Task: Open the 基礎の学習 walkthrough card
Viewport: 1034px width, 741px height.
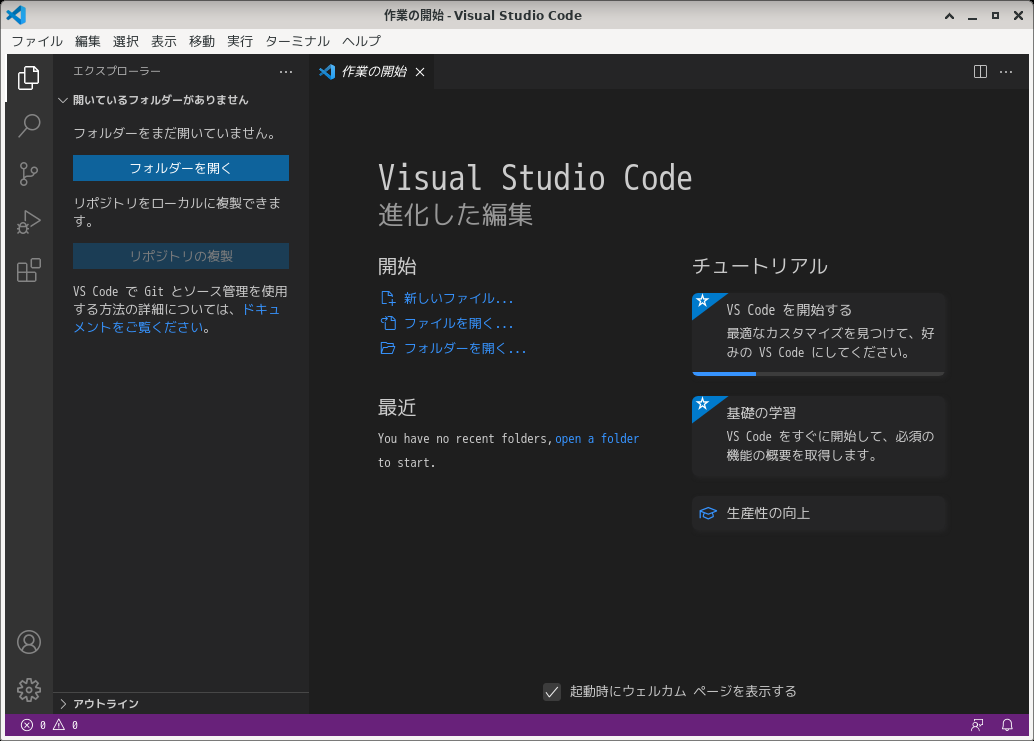Action: (819, 436)
